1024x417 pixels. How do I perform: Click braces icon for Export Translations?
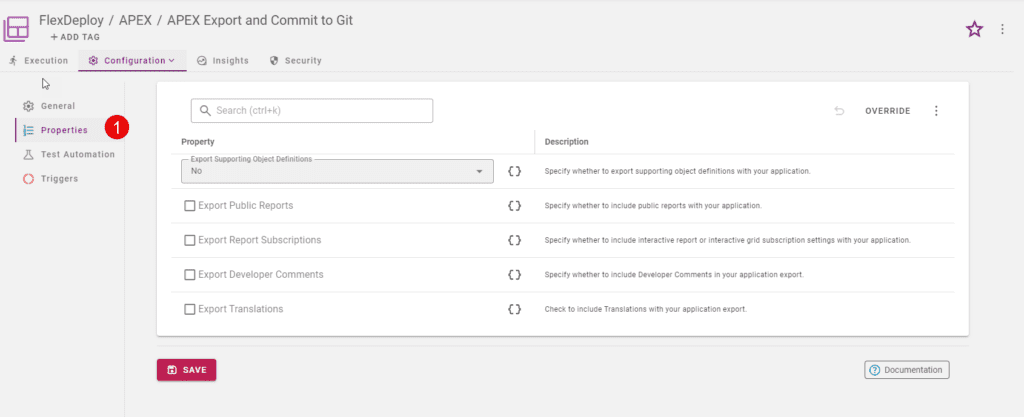(x=515, y=309)
